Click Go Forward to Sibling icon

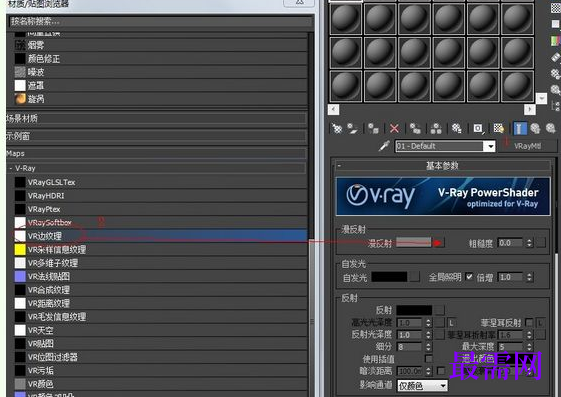[551, 128]
